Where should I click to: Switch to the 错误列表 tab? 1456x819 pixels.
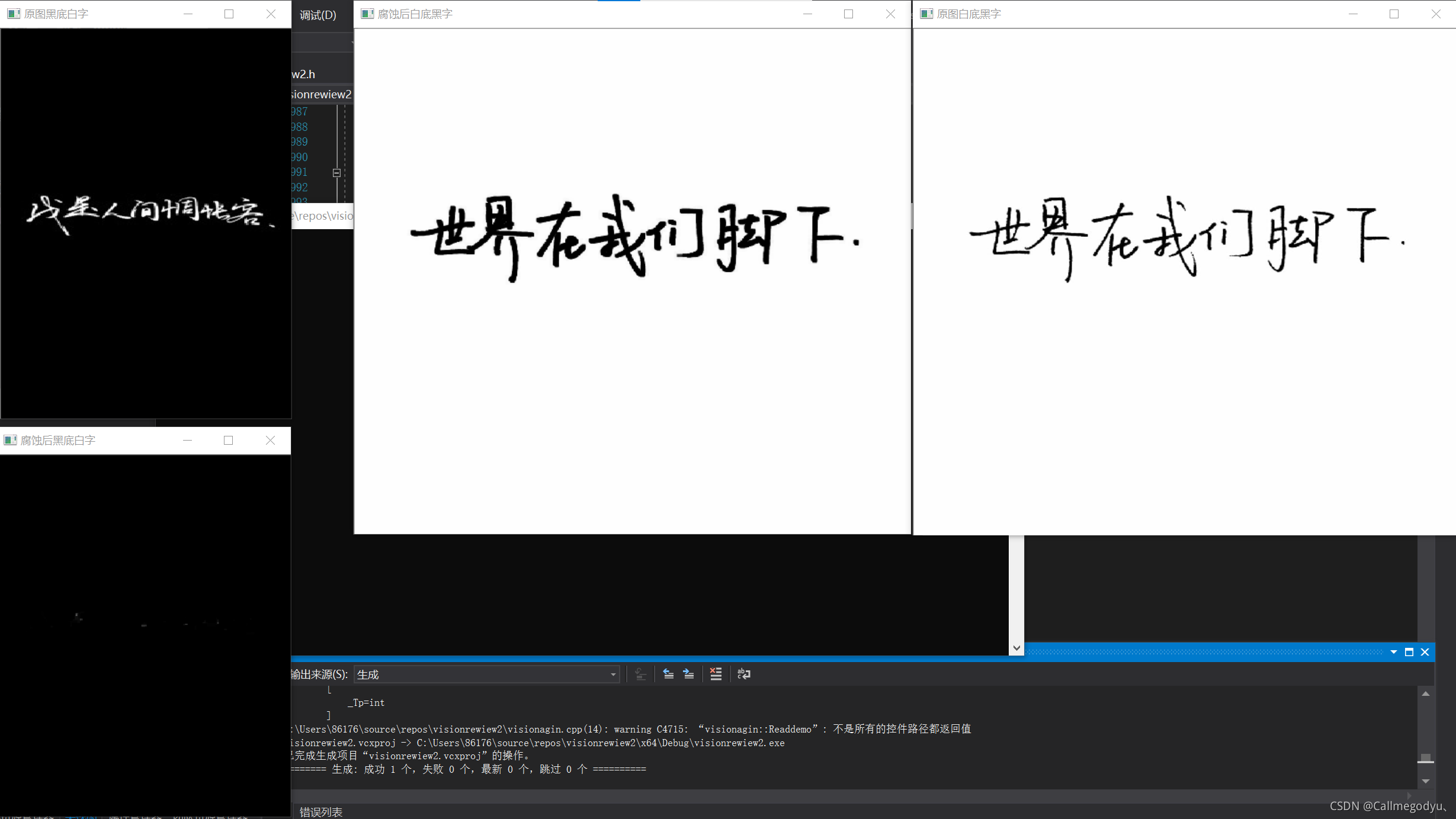click(320, 812)
